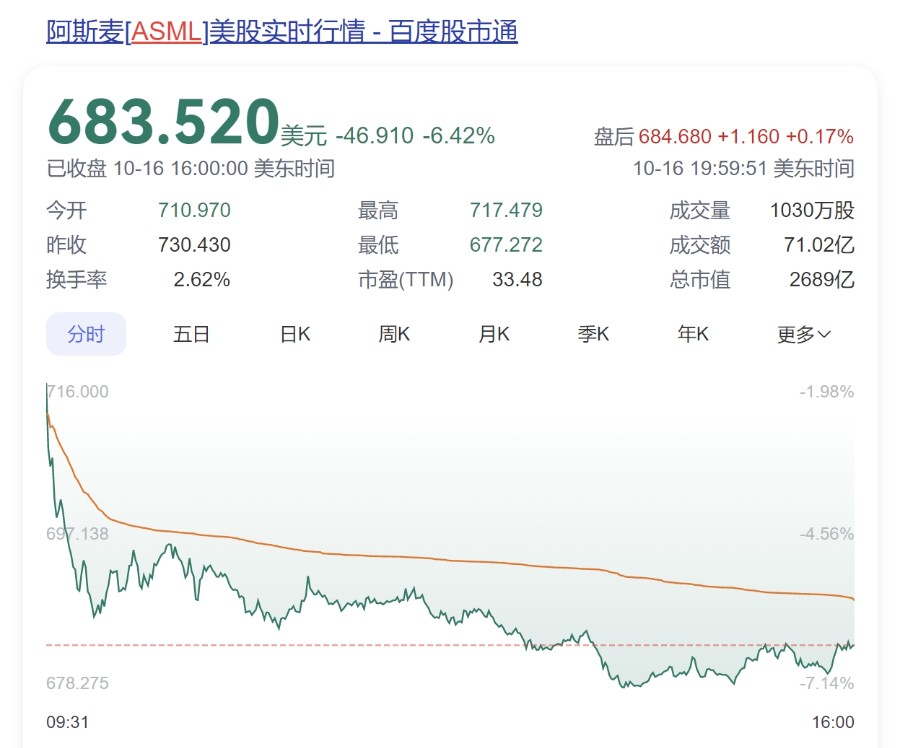Click the 总市值 value 2689亿

[822, 279]
